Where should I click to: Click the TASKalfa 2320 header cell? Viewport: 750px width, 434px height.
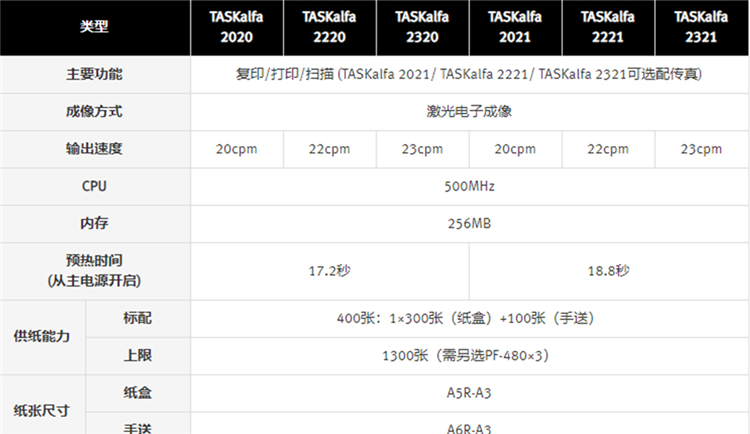pos(422,27)
